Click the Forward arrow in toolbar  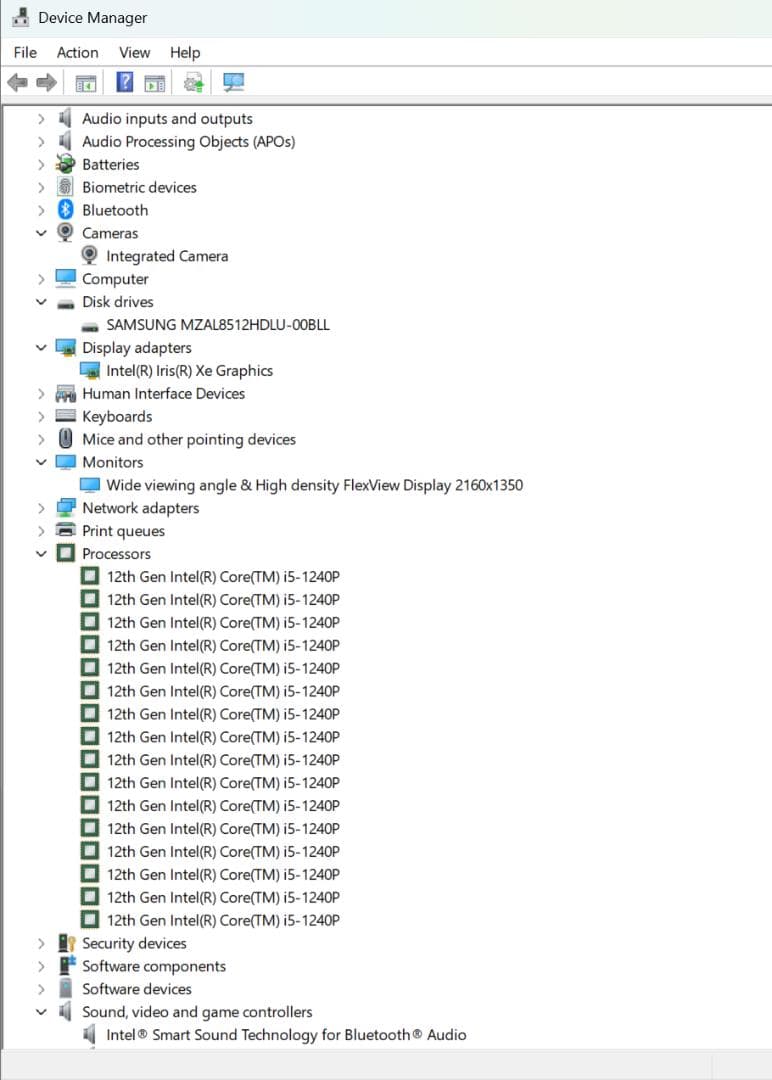(46, 83)
